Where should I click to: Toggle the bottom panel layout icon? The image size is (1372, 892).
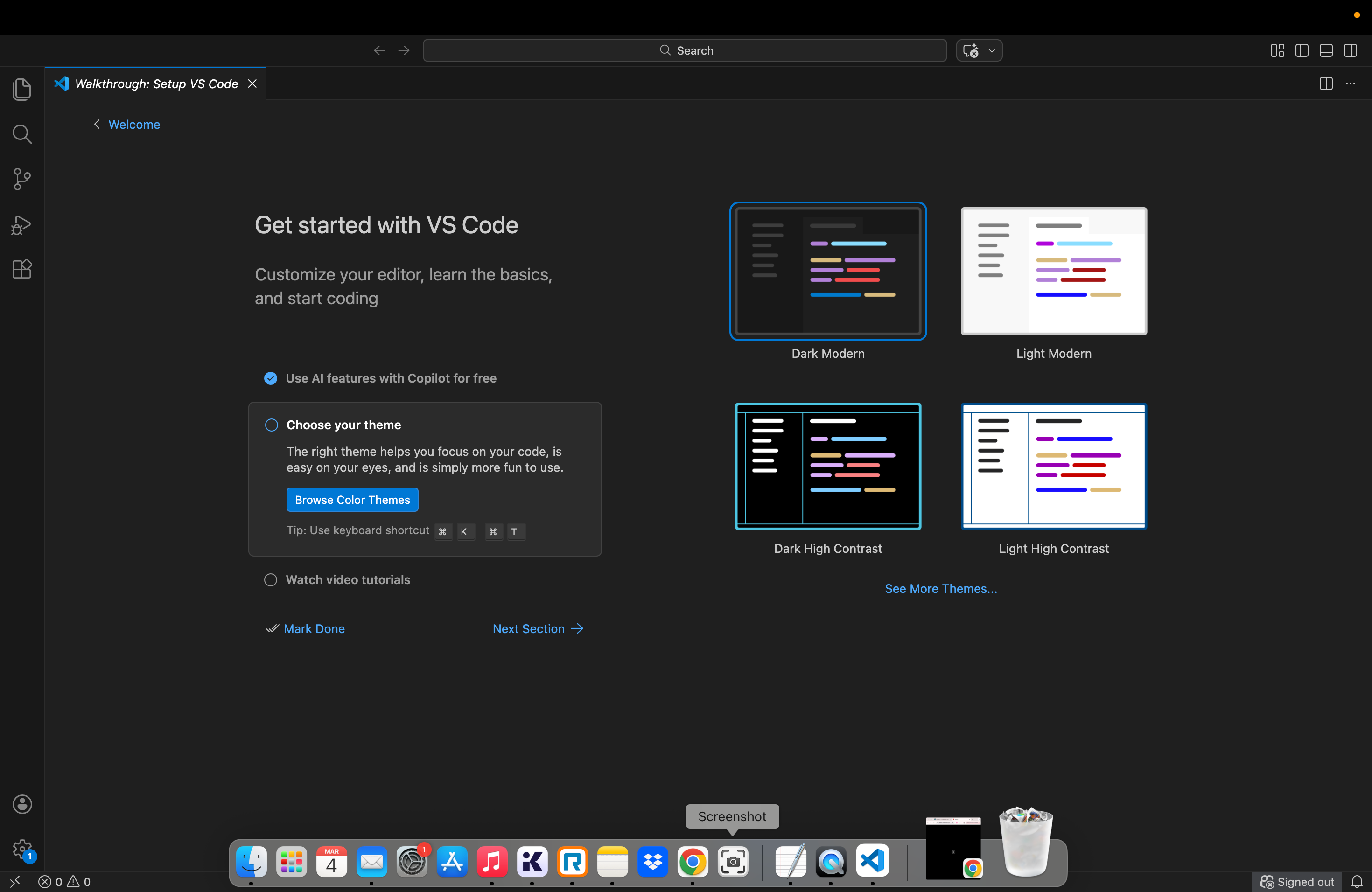1325,51
